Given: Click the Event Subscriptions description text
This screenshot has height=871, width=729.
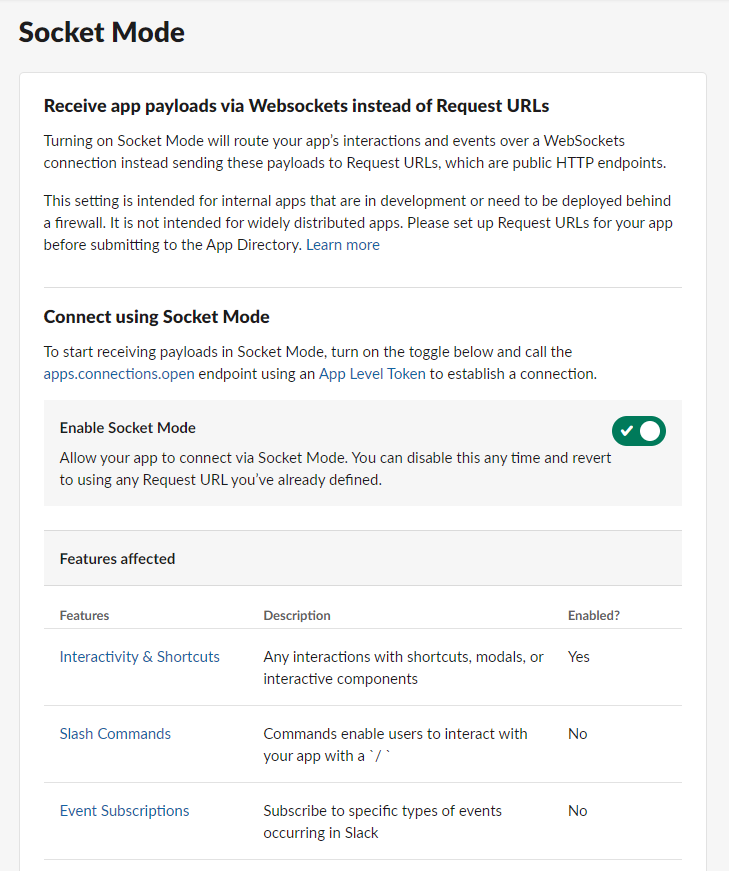Looking at the screenshot, I should coord(382,822).
